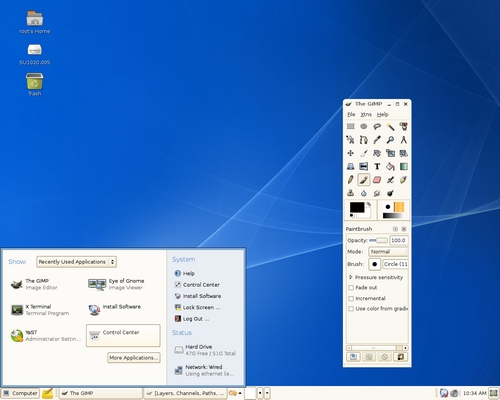This screenshot has height=400, width=500.
Task: Launch Eye of Gnome image viewer
Action: tap(116, 284)
